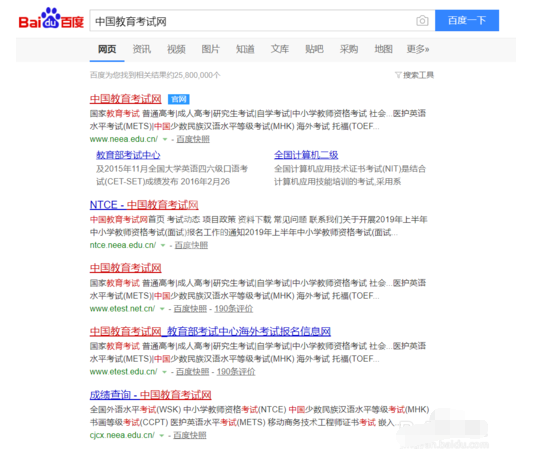Image resolution: width=557 pixels, height=449 pixels.
Task: Expand dropdown arrow next to www.neea.edu.cn/
Action: (x=165, y=139)
